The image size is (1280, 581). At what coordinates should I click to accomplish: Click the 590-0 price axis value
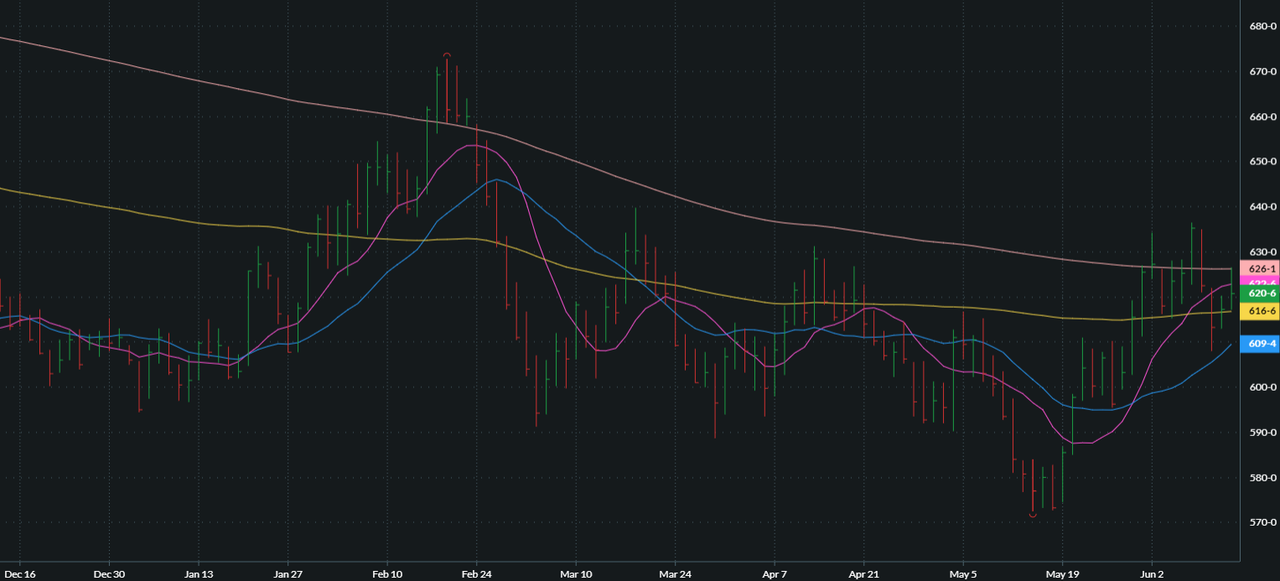1263,432
